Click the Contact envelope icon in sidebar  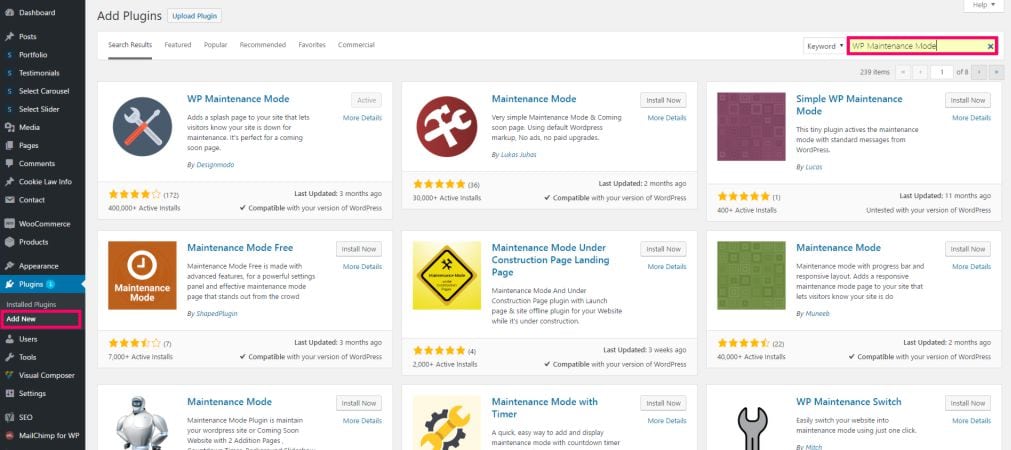tap(9, 200)
